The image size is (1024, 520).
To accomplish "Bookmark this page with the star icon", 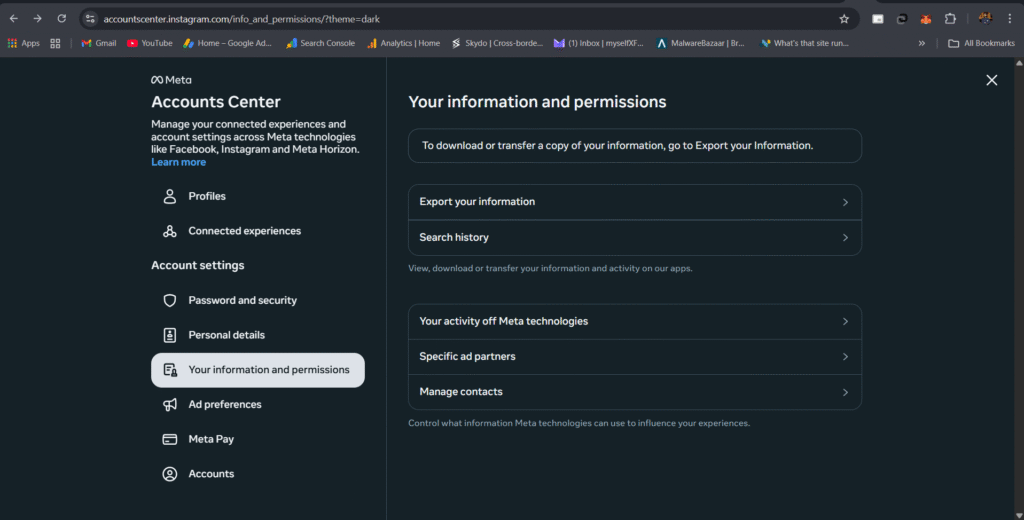I will coord(844,19).
